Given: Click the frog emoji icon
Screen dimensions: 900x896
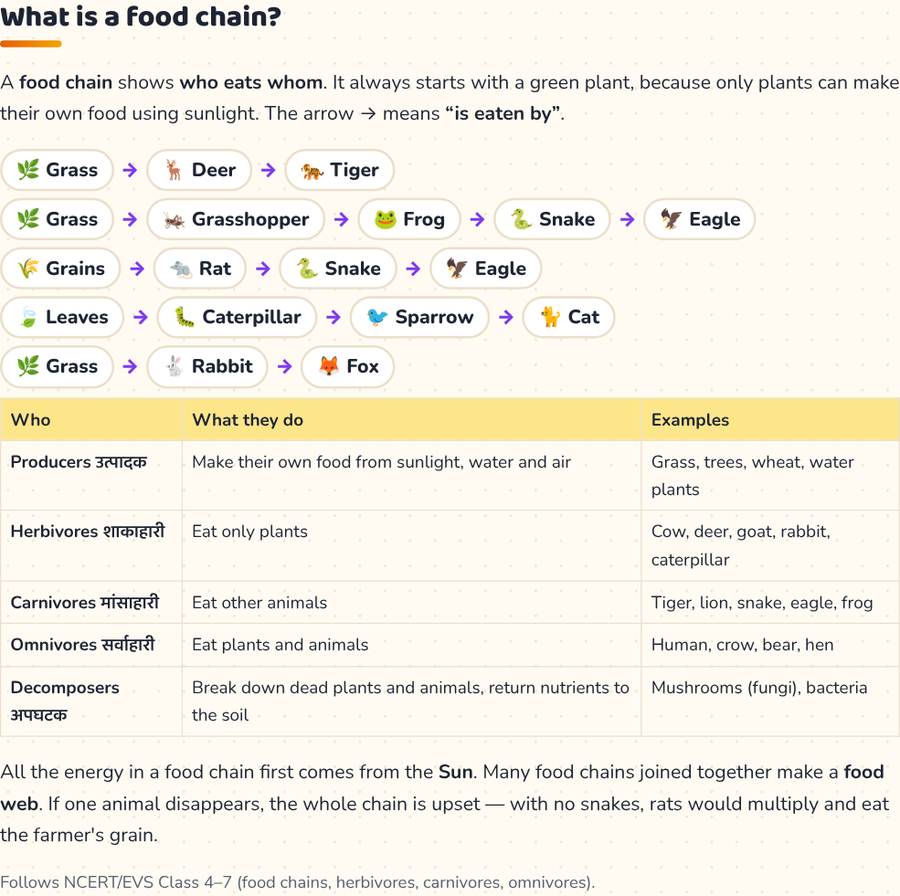Looking at the screenshot, I should click(385, 219).
